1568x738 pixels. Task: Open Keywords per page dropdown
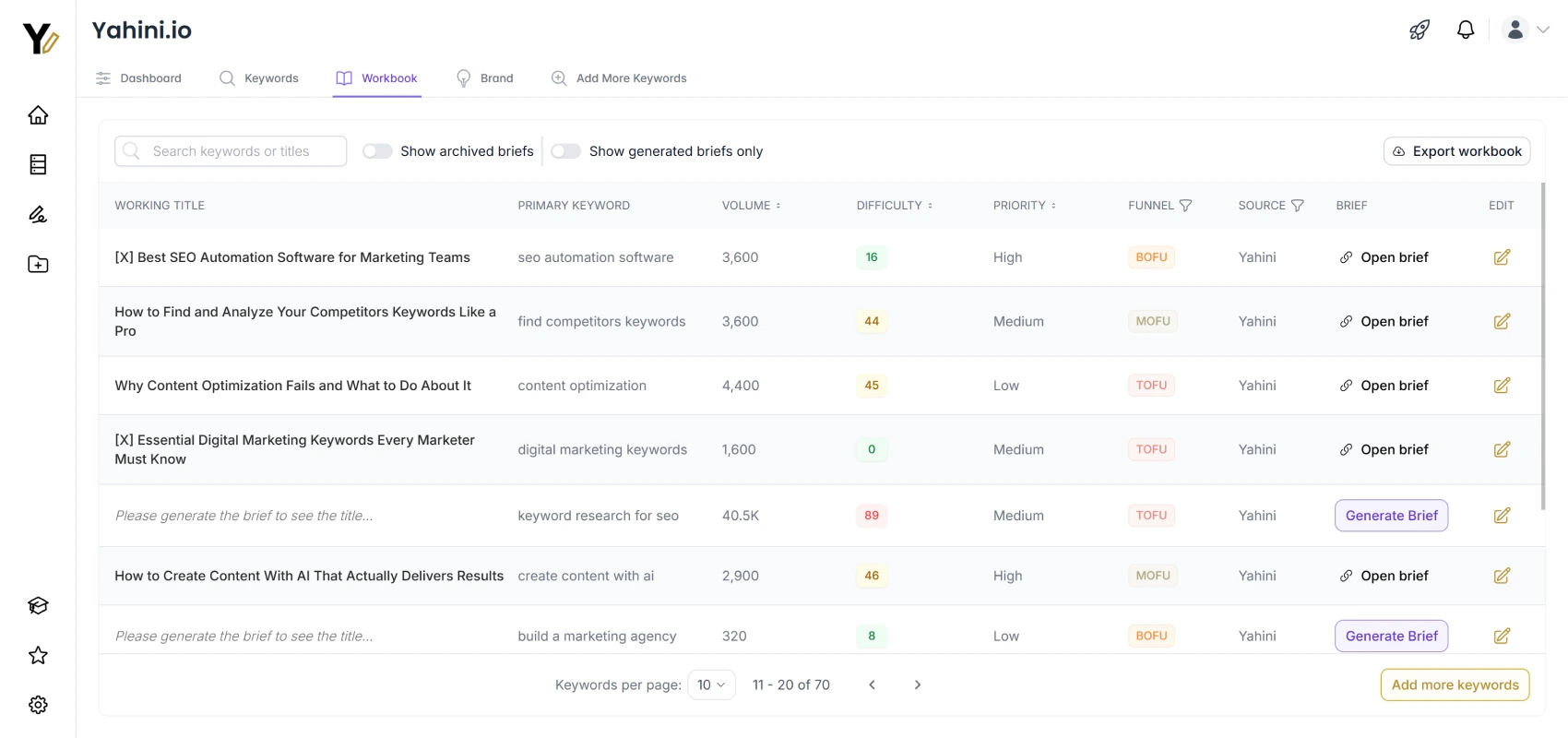click(711, 684)
